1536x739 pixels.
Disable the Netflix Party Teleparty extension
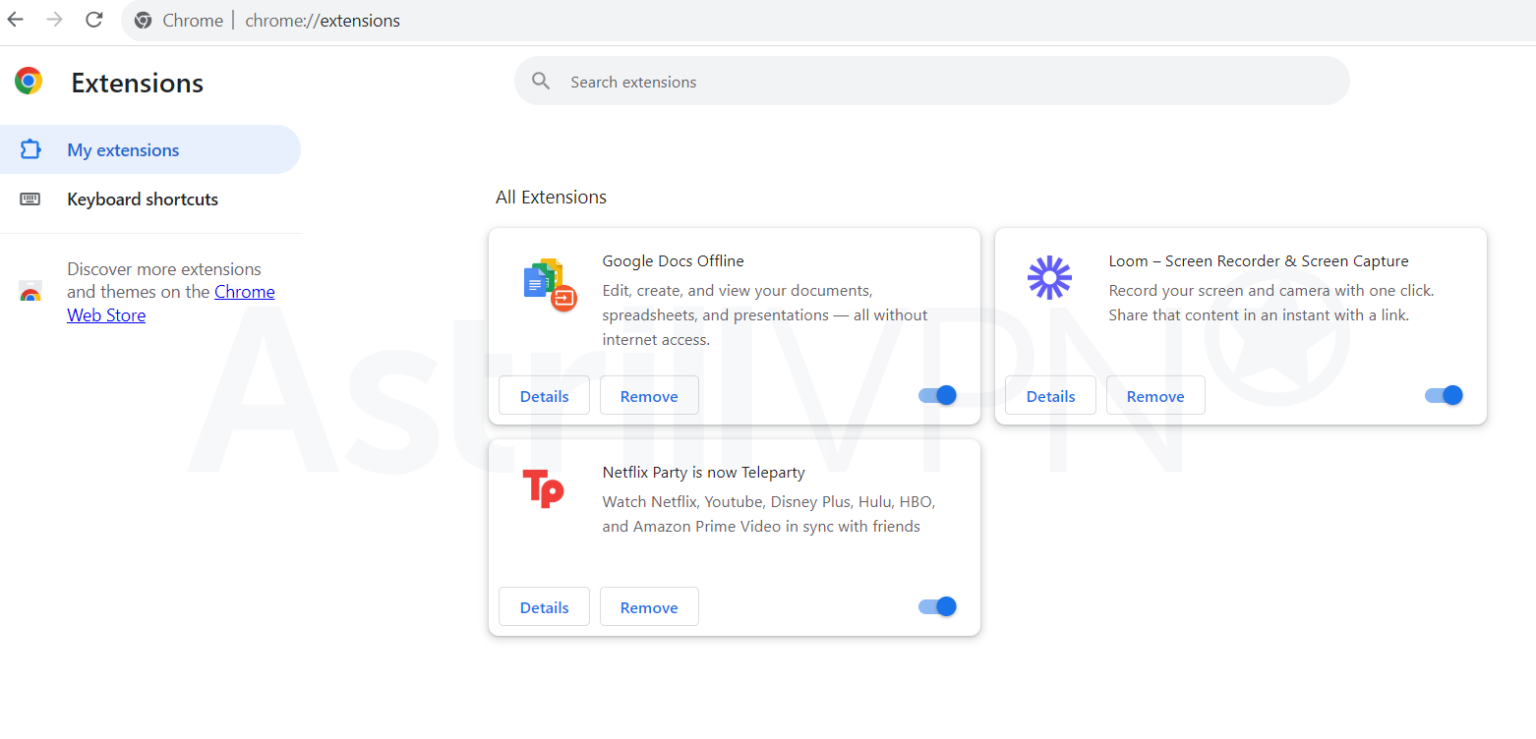tap(936, 606)
